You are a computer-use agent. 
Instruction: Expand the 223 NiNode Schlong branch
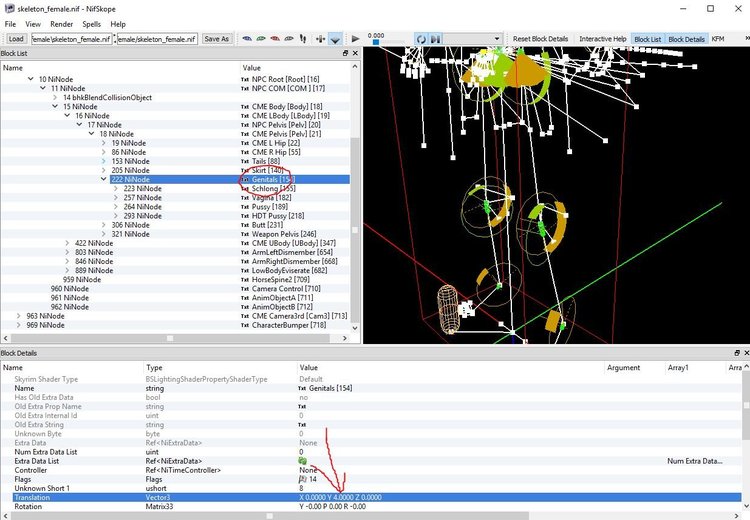tap(116, 188)
